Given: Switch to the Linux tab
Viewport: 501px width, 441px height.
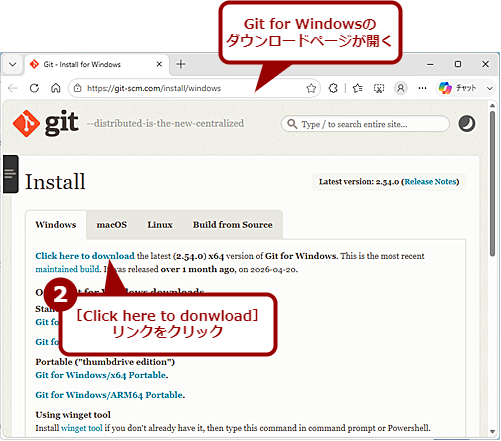Looking at the screenshot, I should 160,225.
